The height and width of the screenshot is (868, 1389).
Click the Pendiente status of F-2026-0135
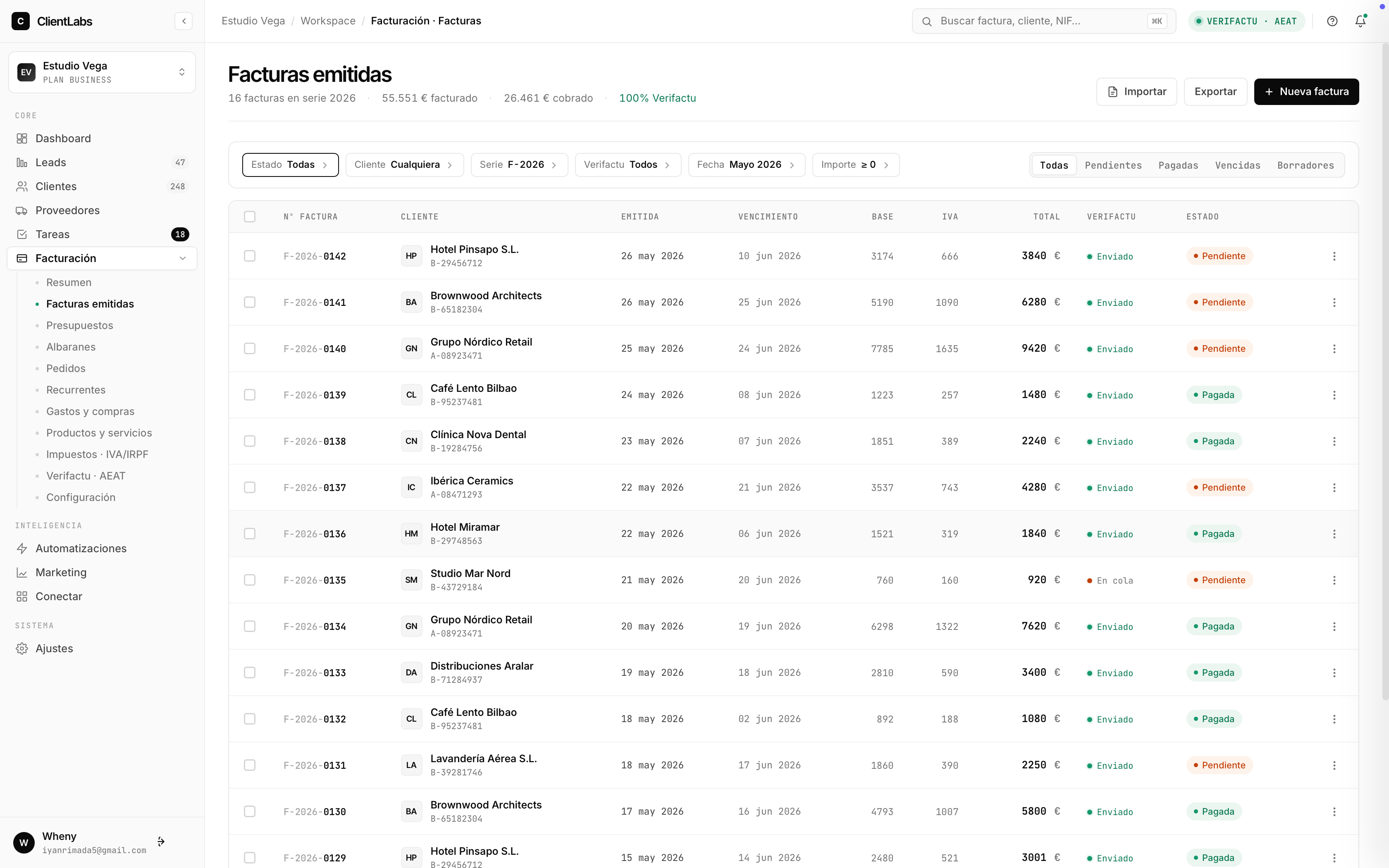pyautogui.click(x=1219, y=580)
